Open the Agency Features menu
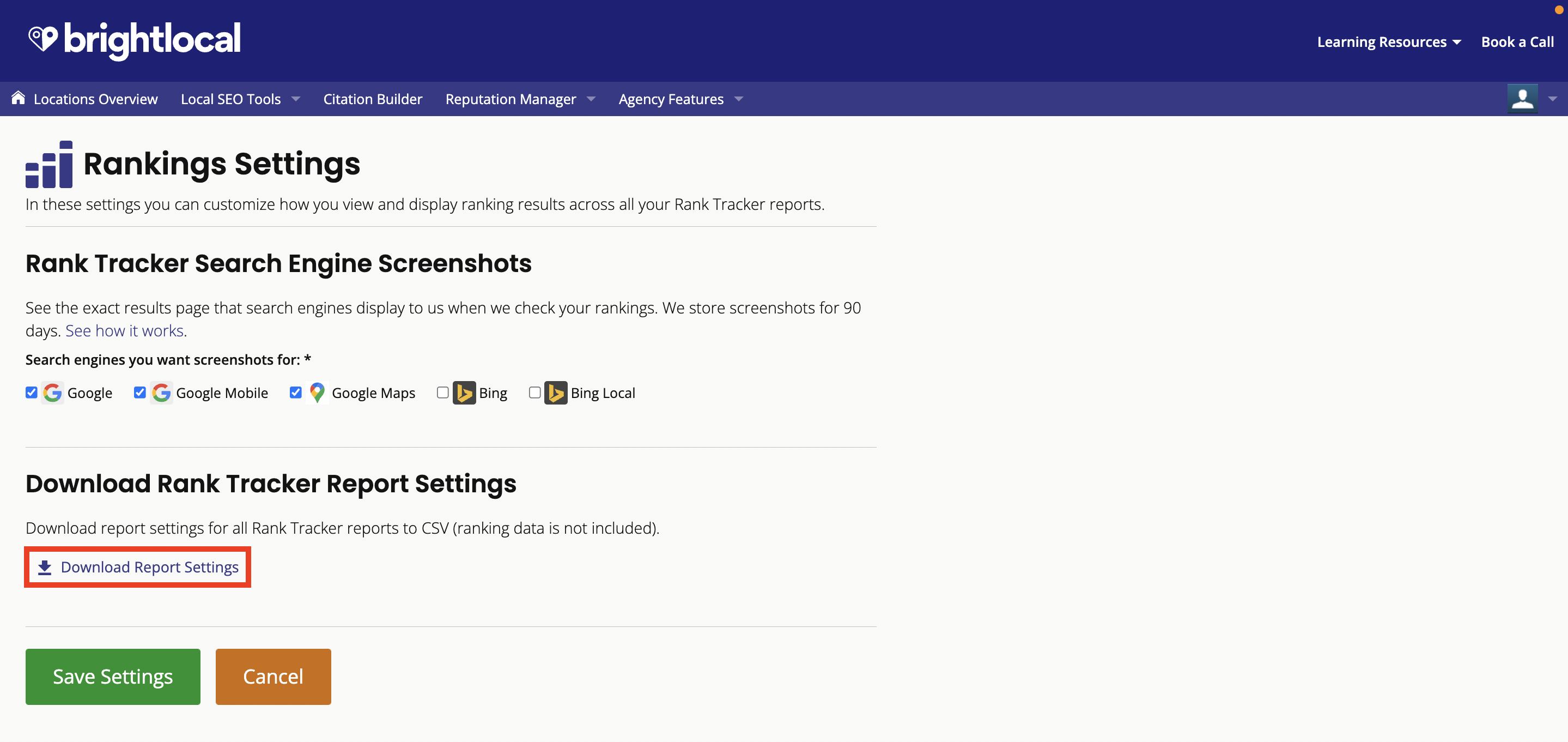The width and height of the screenshot is (1568, 742). click(x=671, y=99)
